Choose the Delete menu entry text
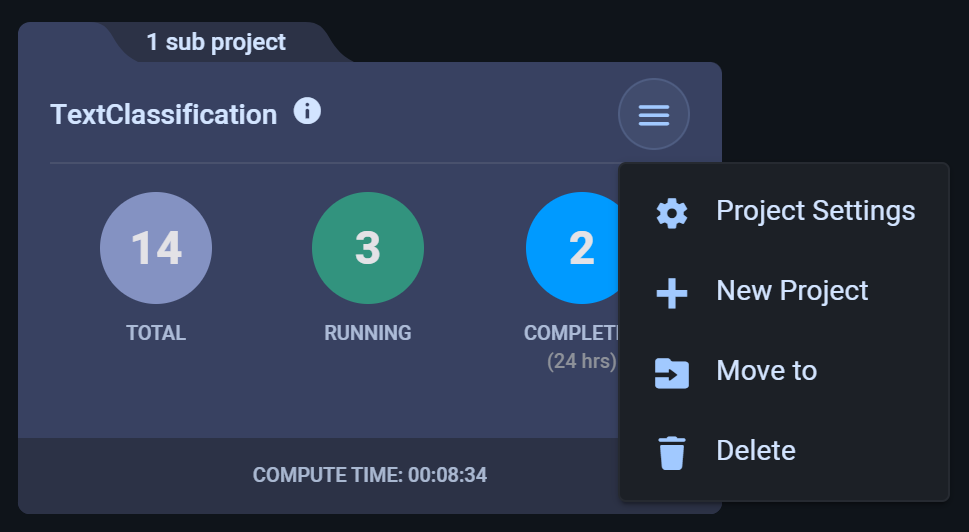 [x=755, y=451]
